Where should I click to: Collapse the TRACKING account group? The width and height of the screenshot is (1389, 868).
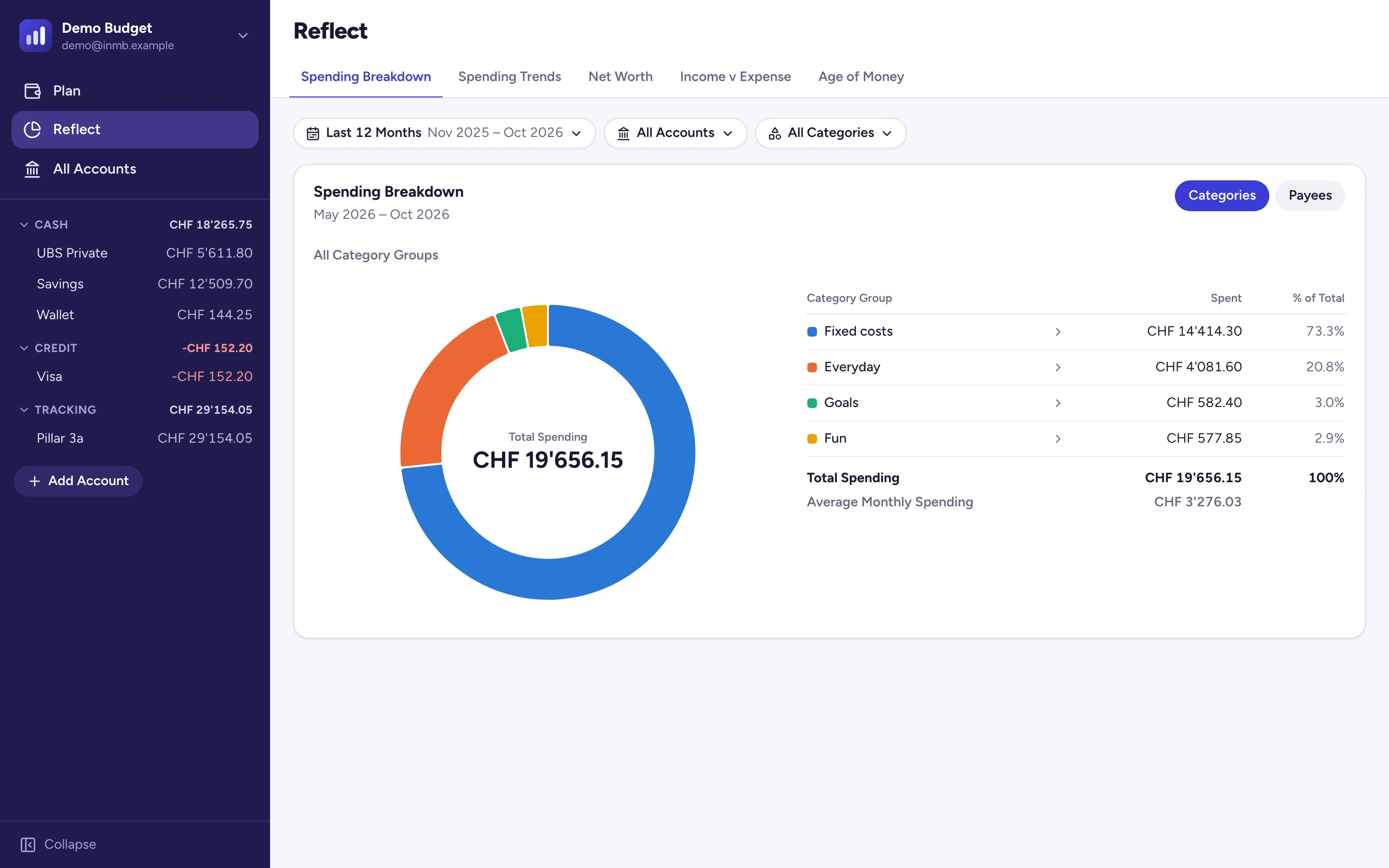click(24, 410)
